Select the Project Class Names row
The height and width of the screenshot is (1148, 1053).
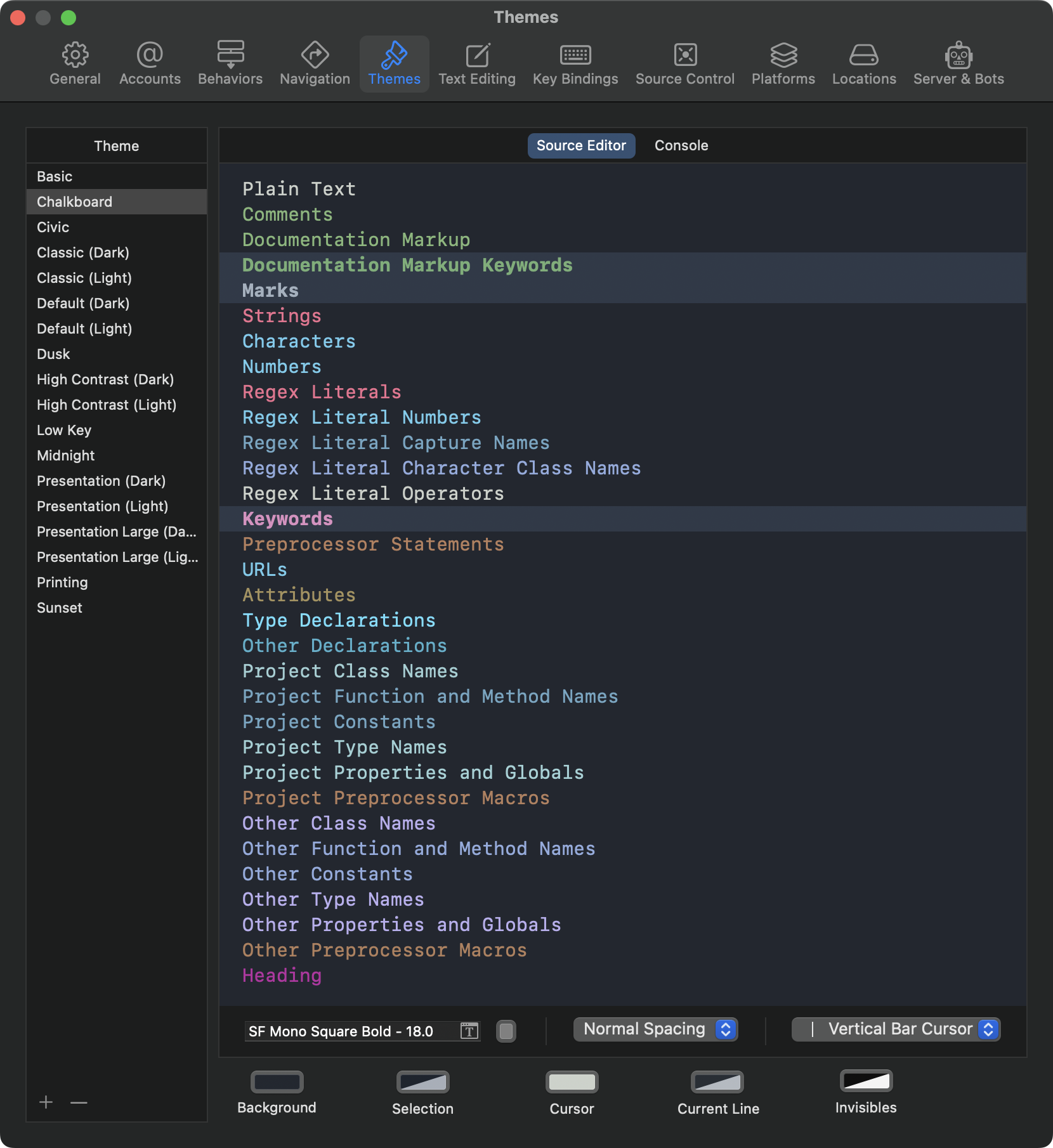click(x=623, y=671)
